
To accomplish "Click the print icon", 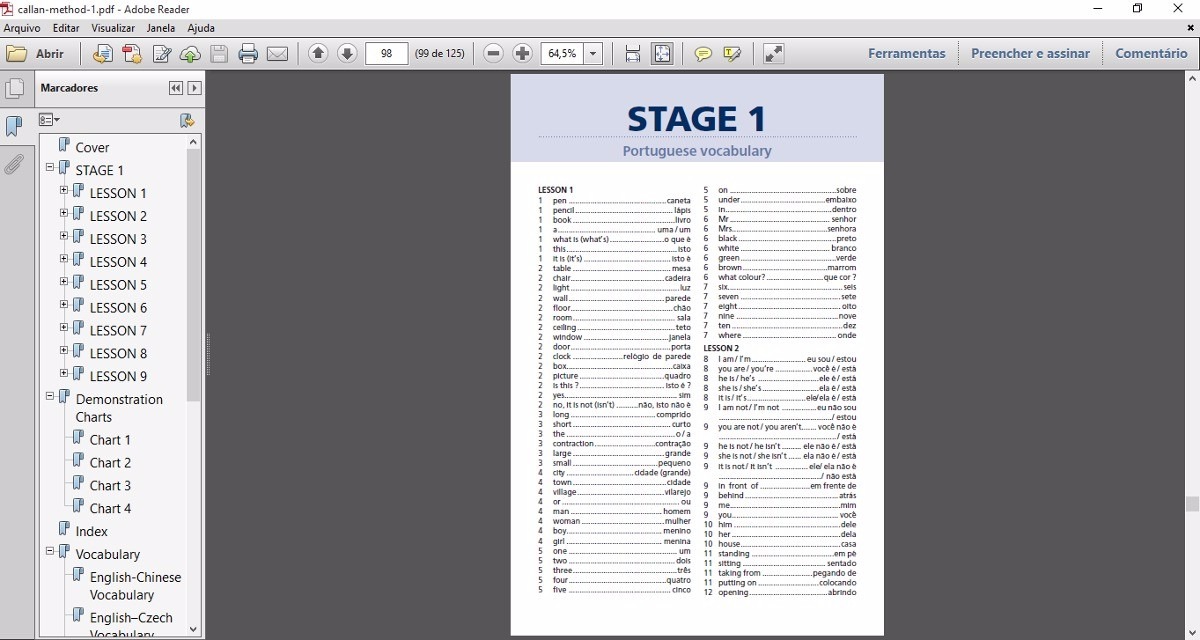I will point(248,54).
